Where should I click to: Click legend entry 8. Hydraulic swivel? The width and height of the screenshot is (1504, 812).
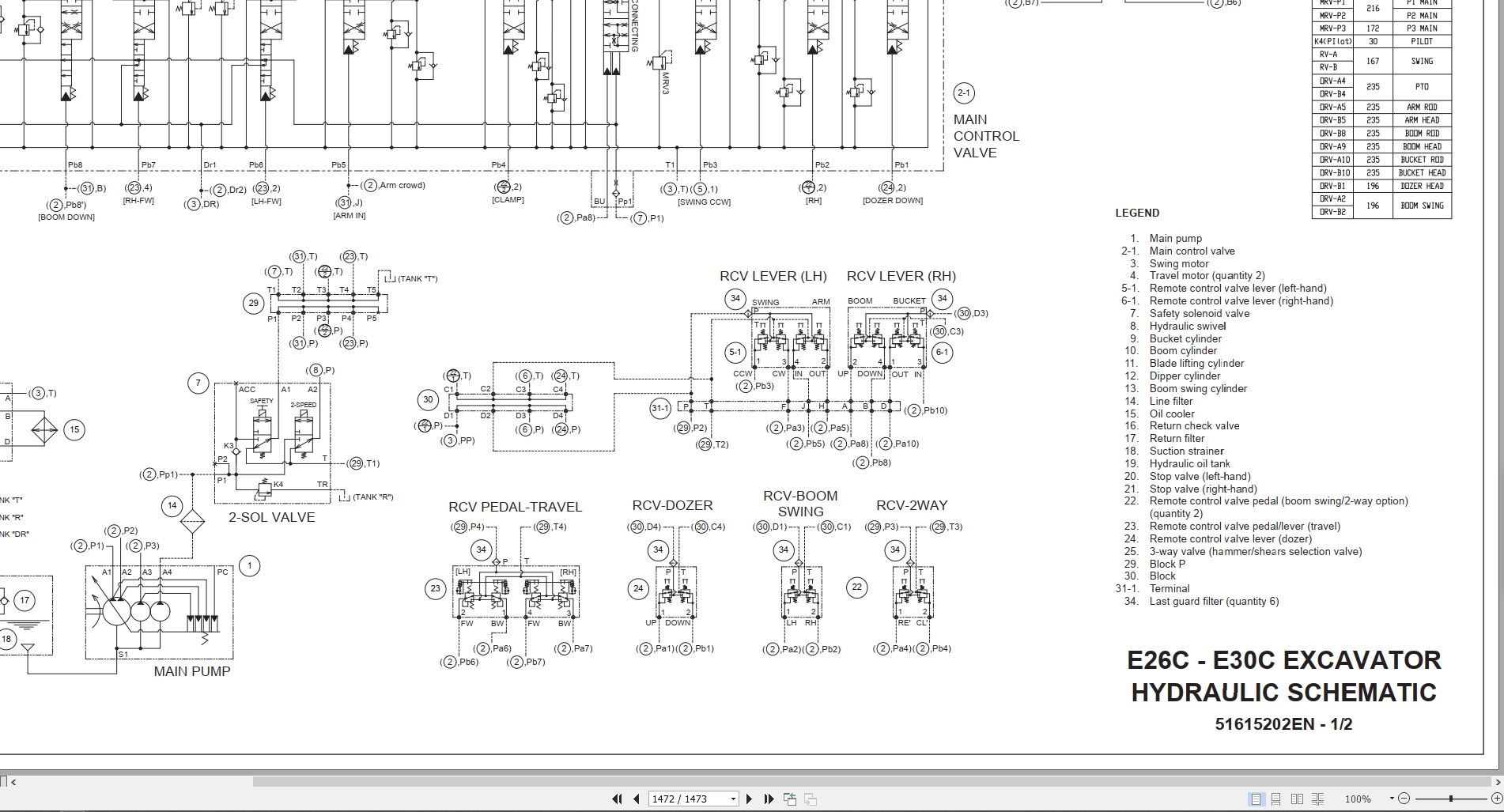[1177, 326]
